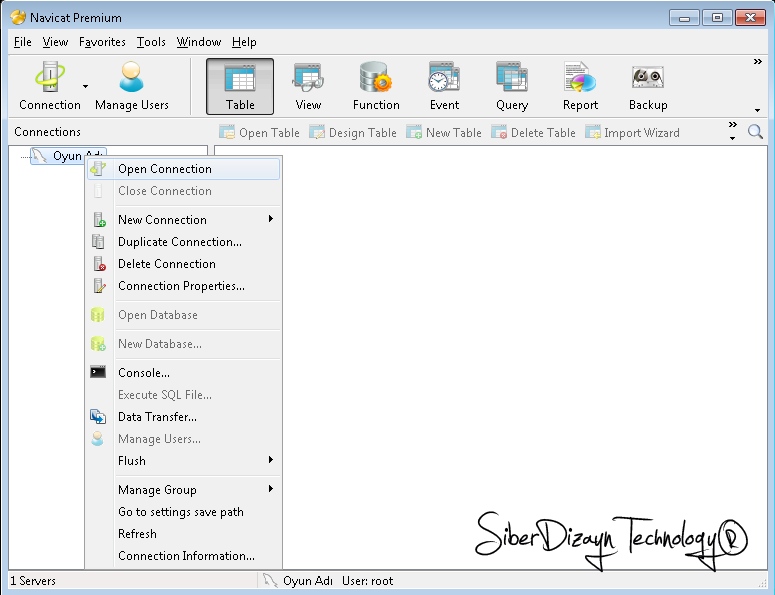Expand the New Connection submenu arrow
775x595 pixels.
[270, 219]
